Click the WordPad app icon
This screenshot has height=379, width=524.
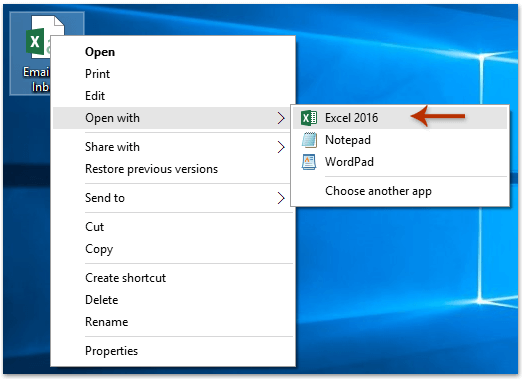[309, 162]
